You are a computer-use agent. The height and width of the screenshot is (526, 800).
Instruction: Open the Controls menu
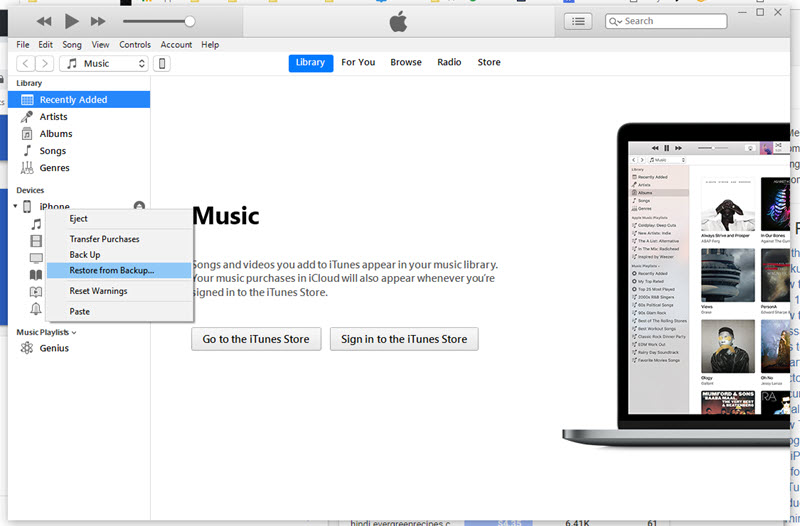click(135, 45)
